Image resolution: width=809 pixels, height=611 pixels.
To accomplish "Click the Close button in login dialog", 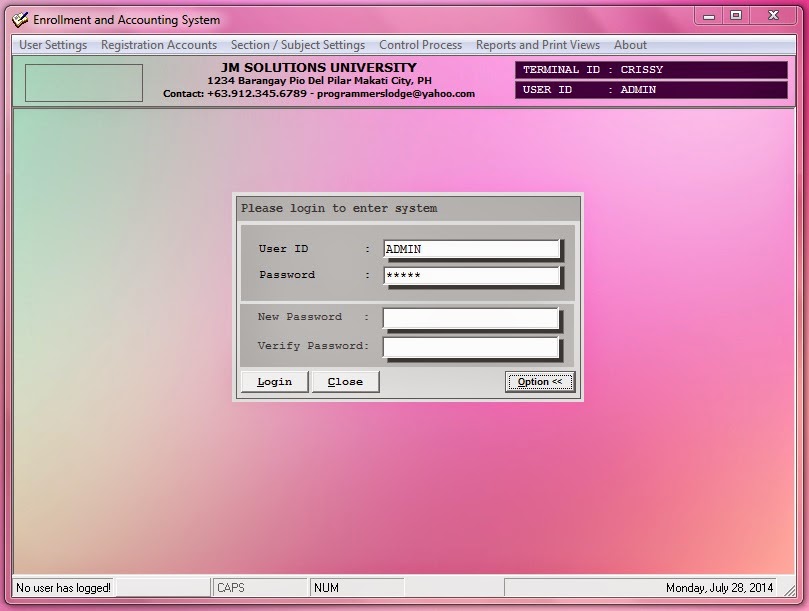I will pyautogui.click(x=345, y=382).
